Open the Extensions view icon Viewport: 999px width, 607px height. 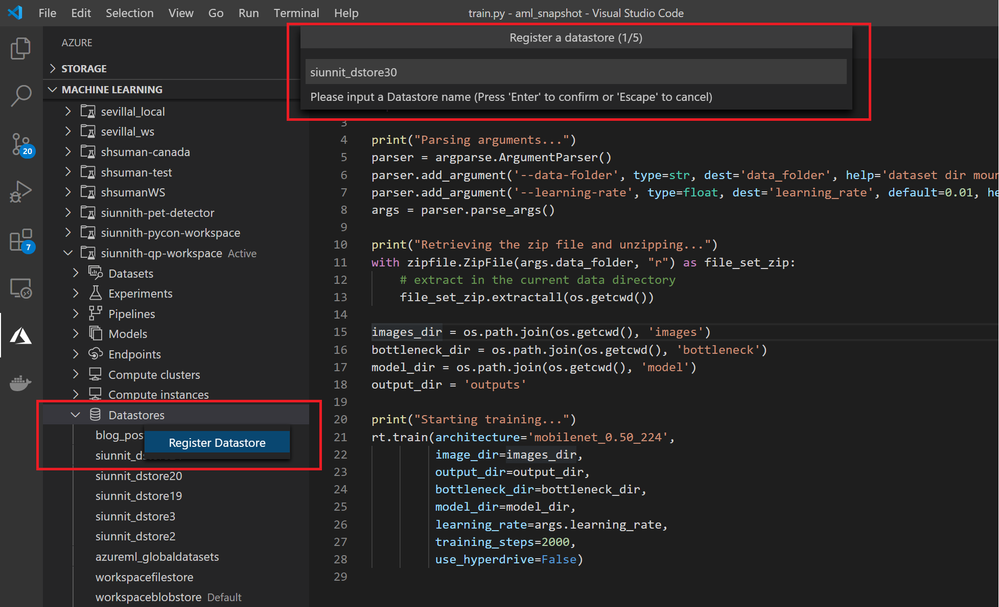(x=20, y=240)
